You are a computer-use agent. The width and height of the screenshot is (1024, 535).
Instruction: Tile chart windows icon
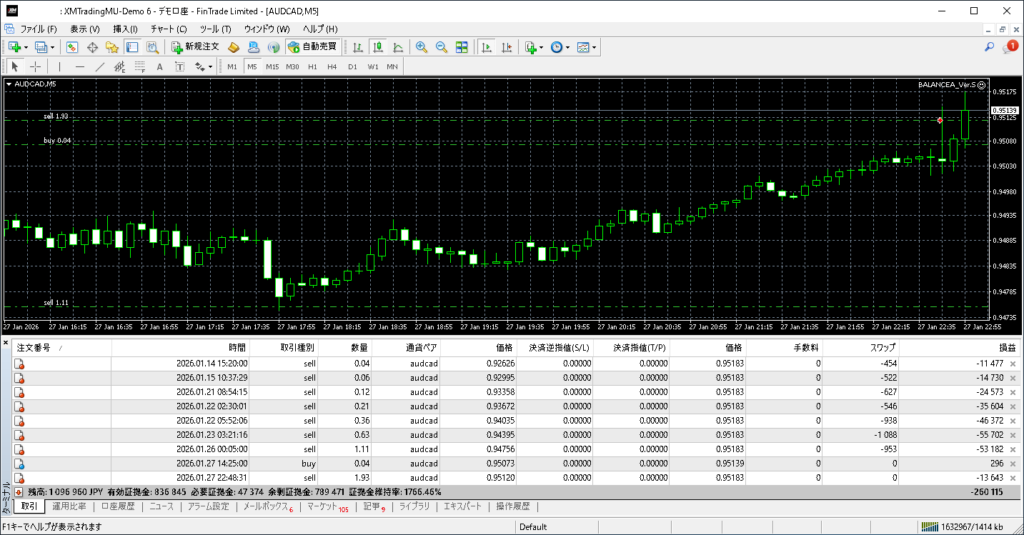(462, 47)
